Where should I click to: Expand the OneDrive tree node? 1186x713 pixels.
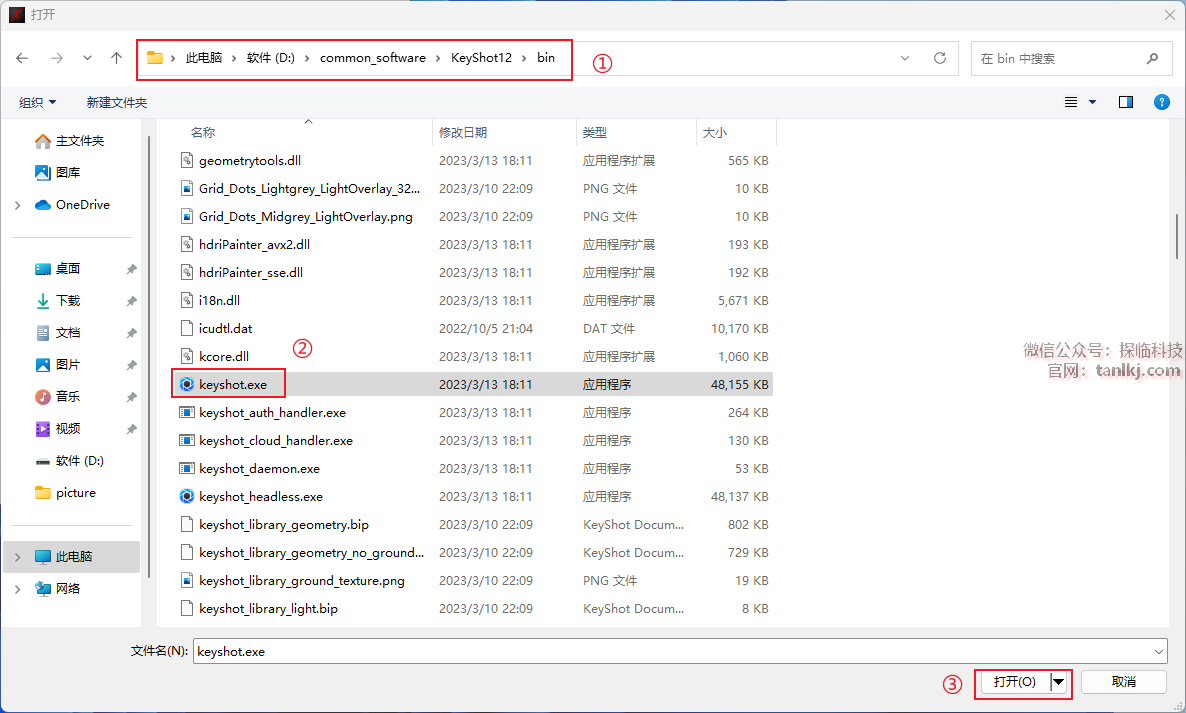coord(17,205)
